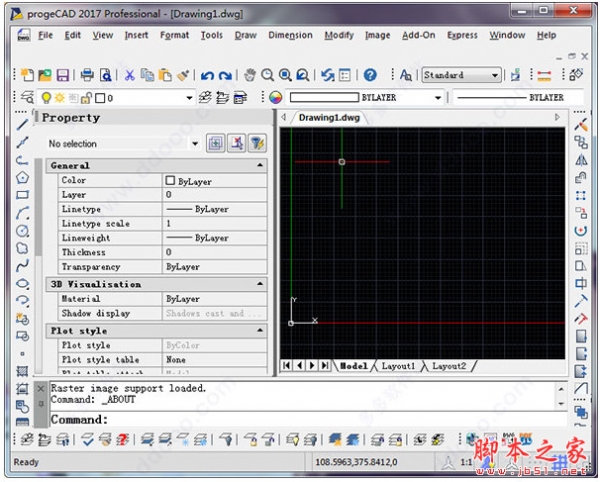The width and height of the screenshot is (600, 482).
Task: Click the Save icon in the toolbar
Action: (62, 75)
